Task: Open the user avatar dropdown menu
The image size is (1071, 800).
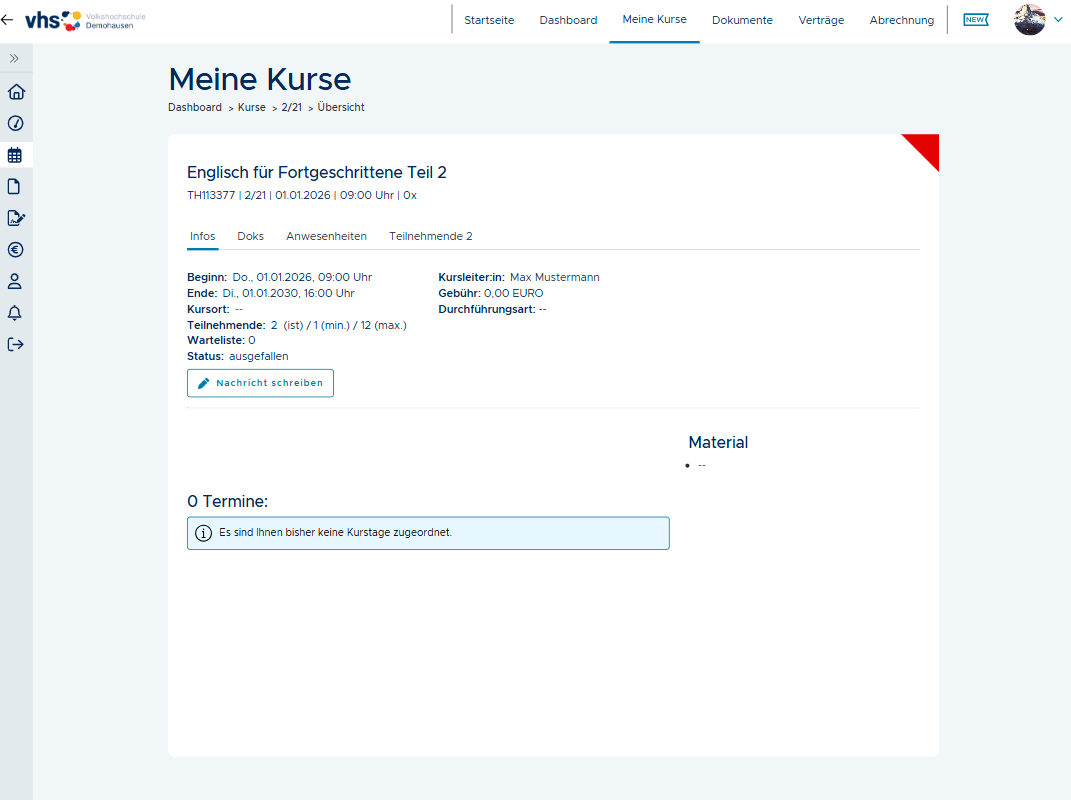Action: coord(1037,20)
